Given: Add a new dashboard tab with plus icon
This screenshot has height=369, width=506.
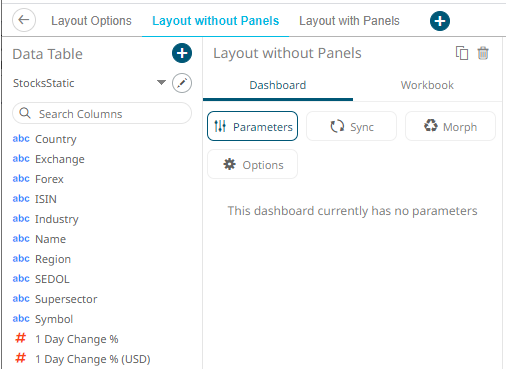Looking at the screenshot, I should pyautogui.click(x=440, y=21).
